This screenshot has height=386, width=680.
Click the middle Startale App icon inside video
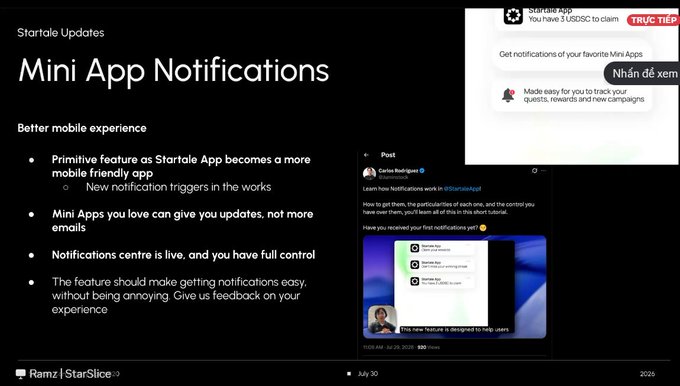tap(415, 265)
